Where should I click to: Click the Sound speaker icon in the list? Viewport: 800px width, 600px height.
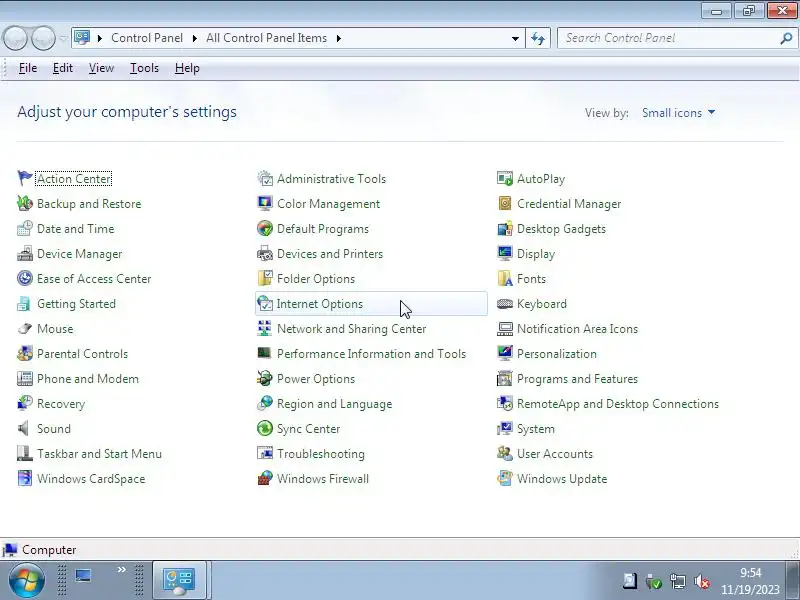[x=24, y=429]
